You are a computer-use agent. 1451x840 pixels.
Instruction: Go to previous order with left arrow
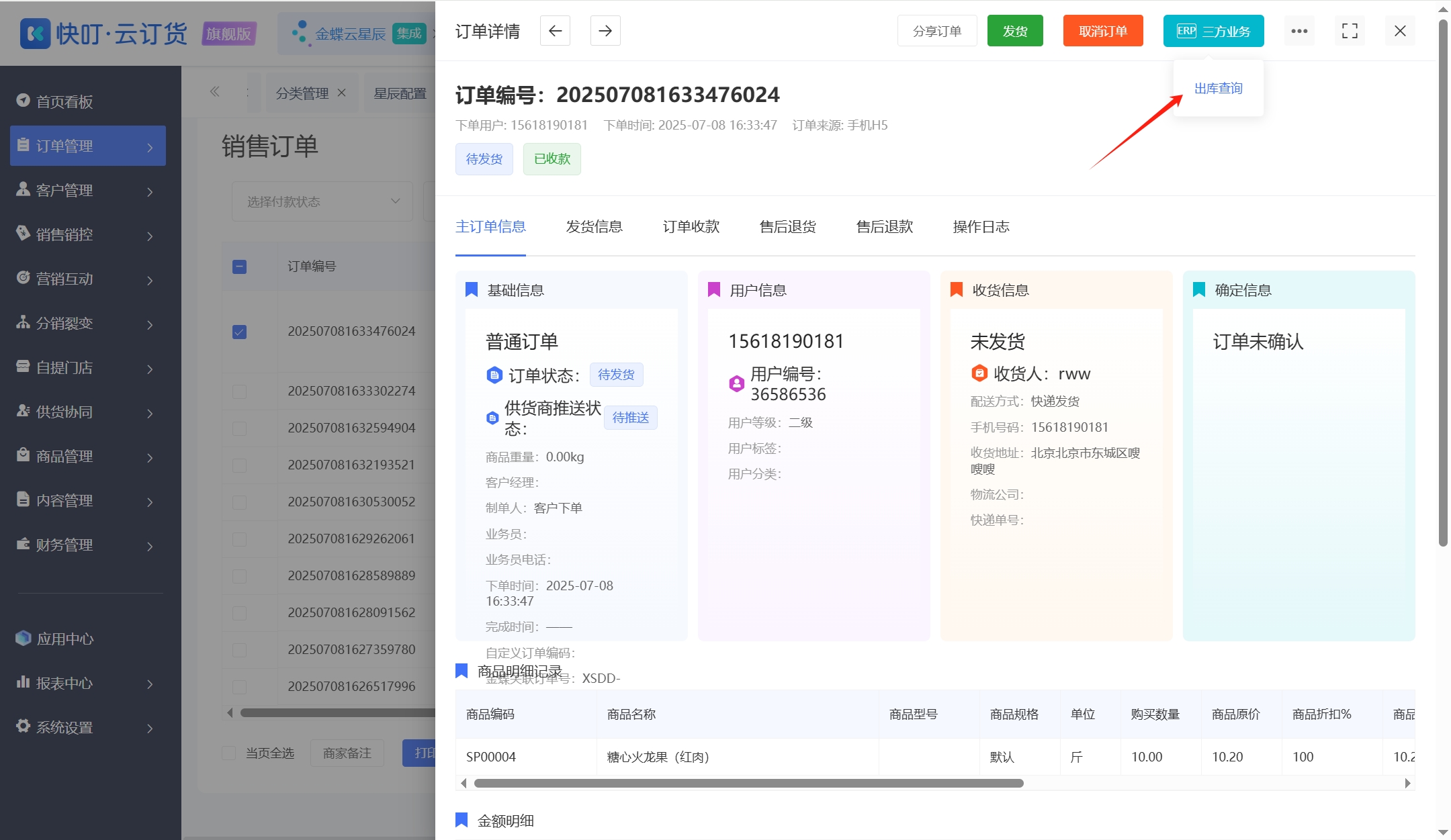[555, 31]
